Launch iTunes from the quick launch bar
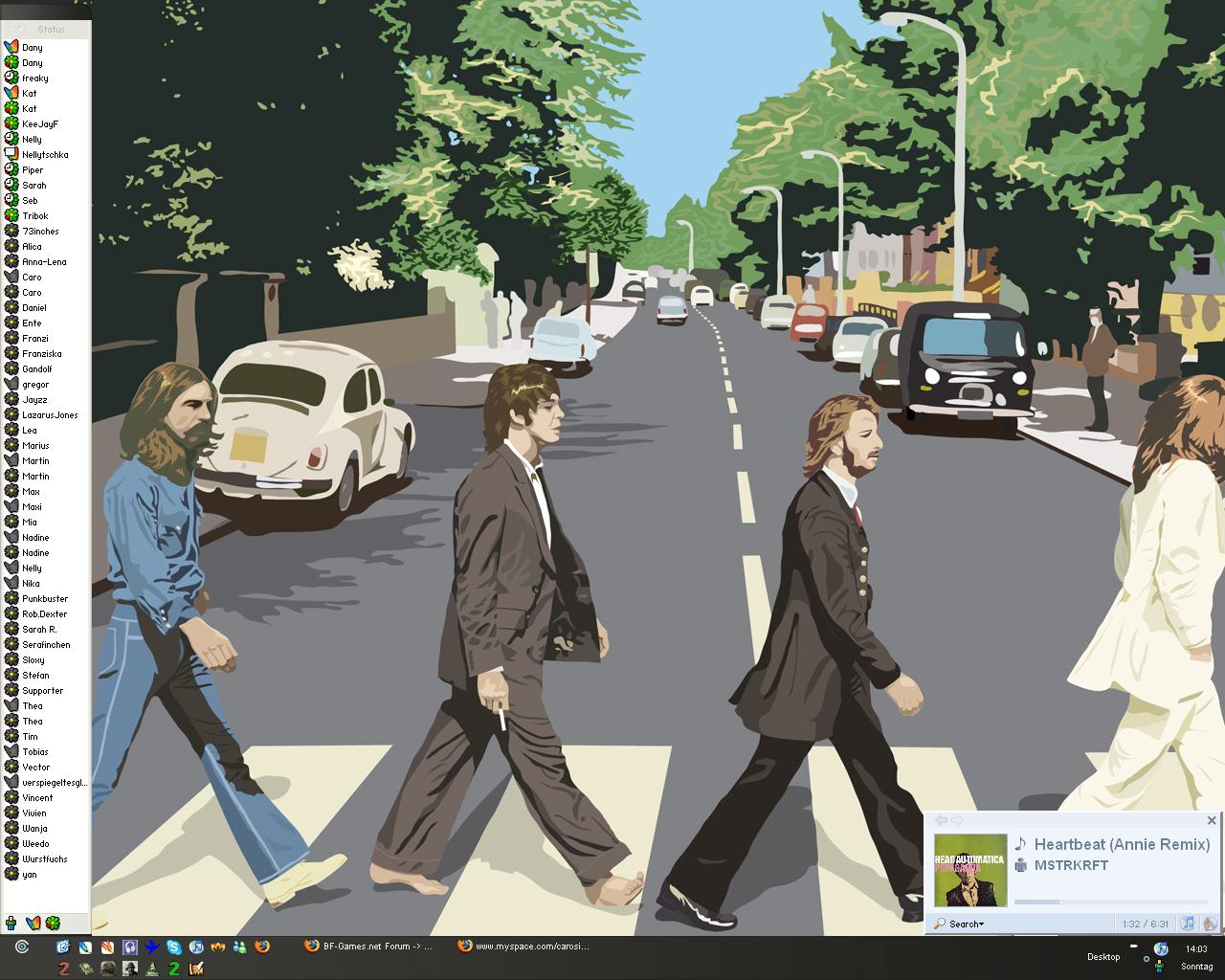 pos(196,947)
